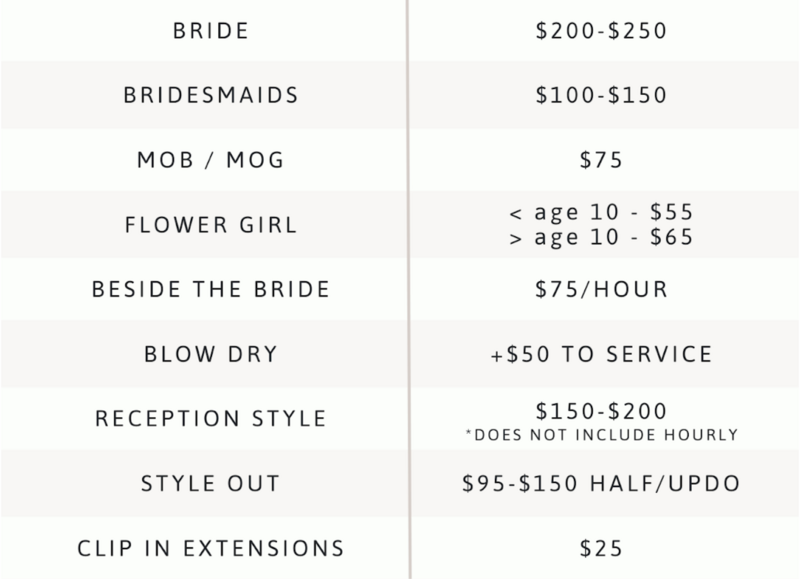Click the RECEPTION STYLE label
This screenshot has height=579, width=800.
211,419
